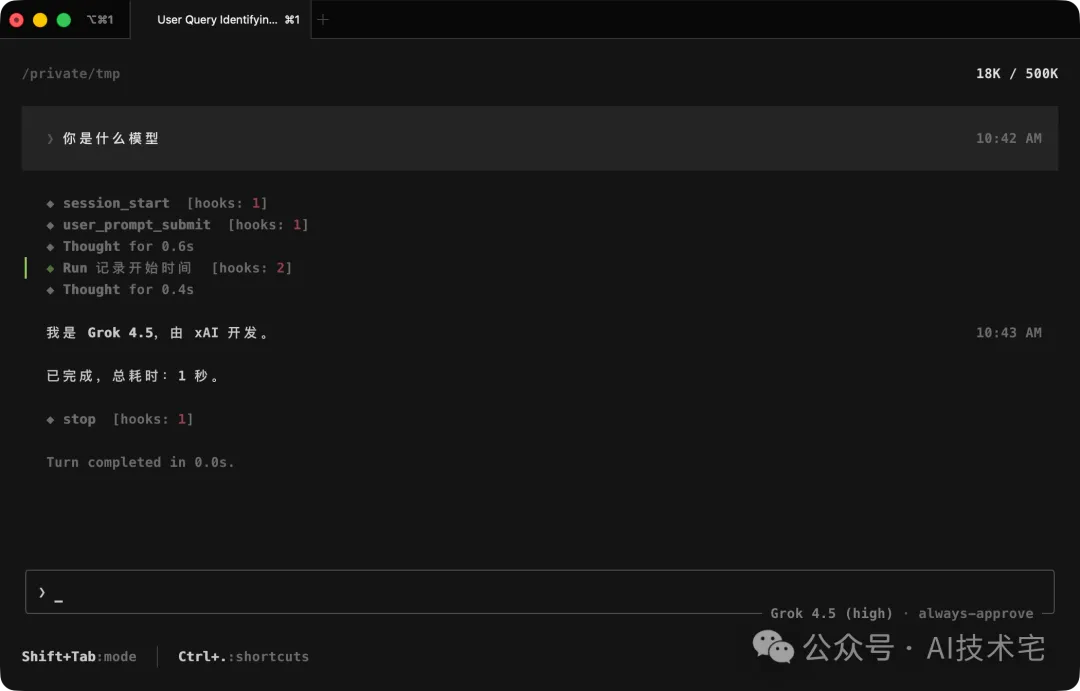
Task: Click the 10:42 AM timestamp
Action: pos(1008,138)
